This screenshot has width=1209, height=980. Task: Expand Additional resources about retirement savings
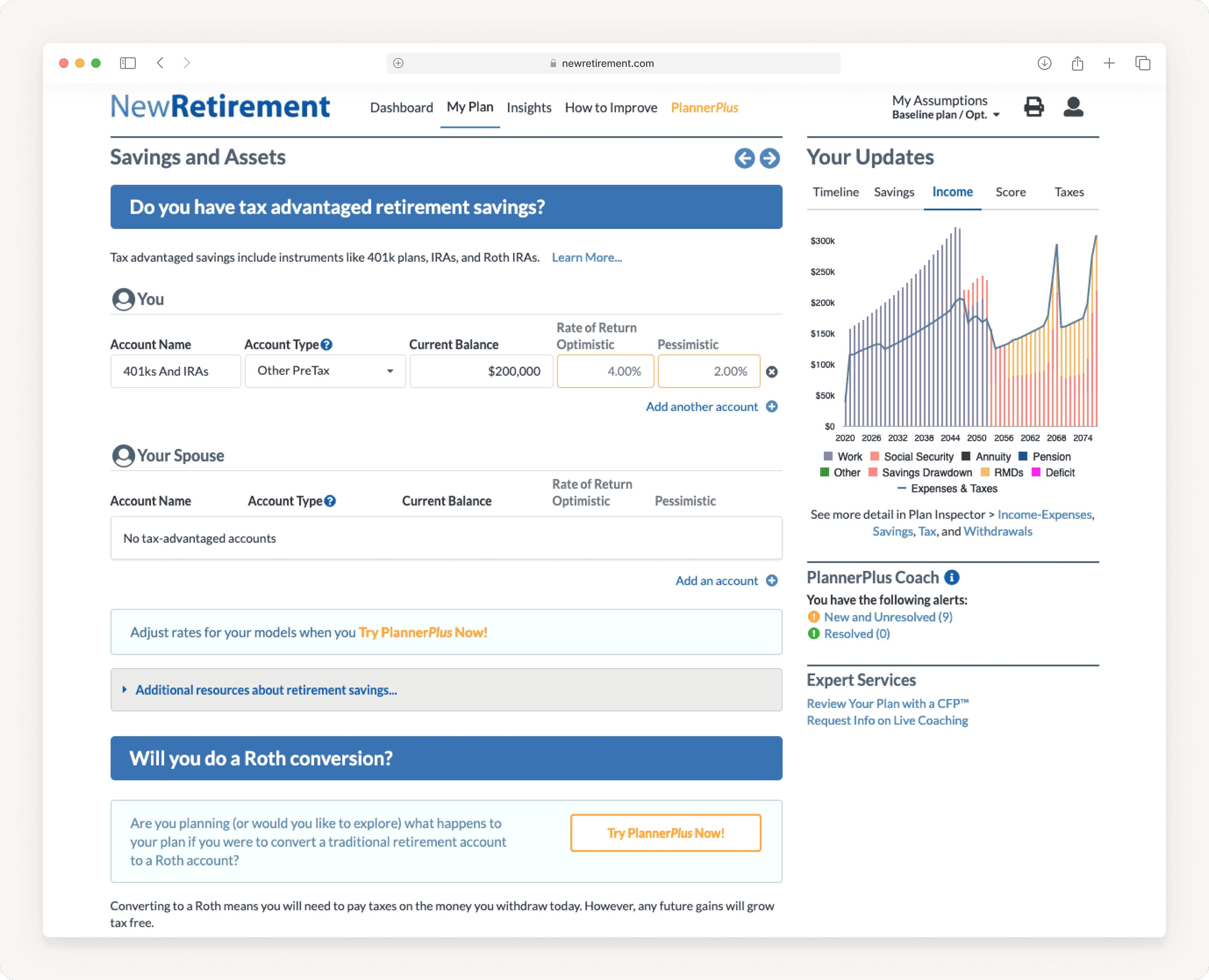click(x=266, y=690)
